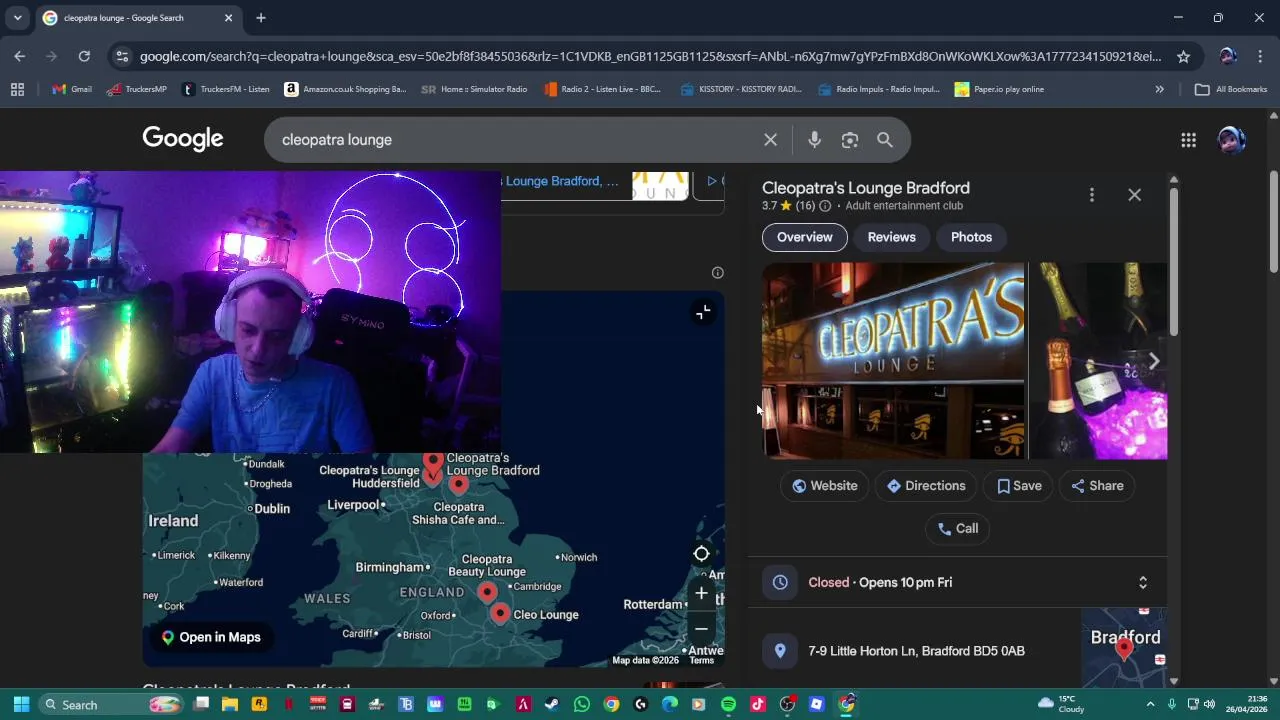Image resolution: width=1280 pixels, height=720 pixels.
Task: Show hidden system tray icons
Action: click(x=1150, y=704)
